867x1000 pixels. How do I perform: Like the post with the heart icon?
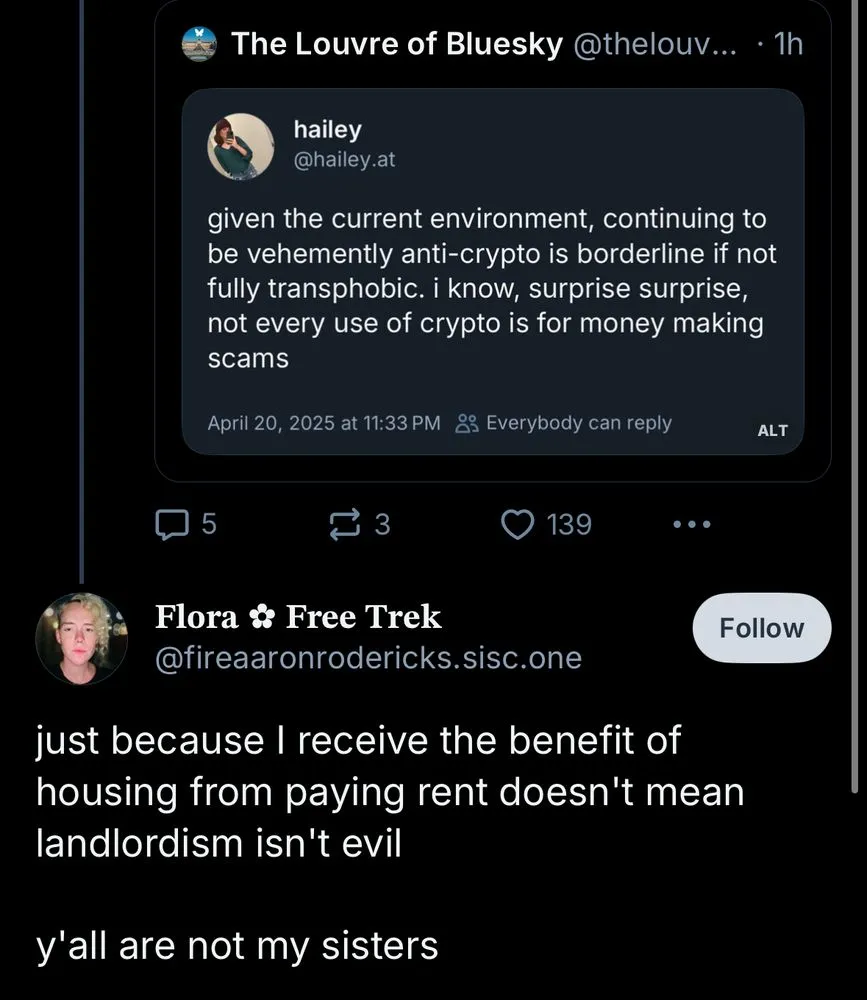(516, 524)
